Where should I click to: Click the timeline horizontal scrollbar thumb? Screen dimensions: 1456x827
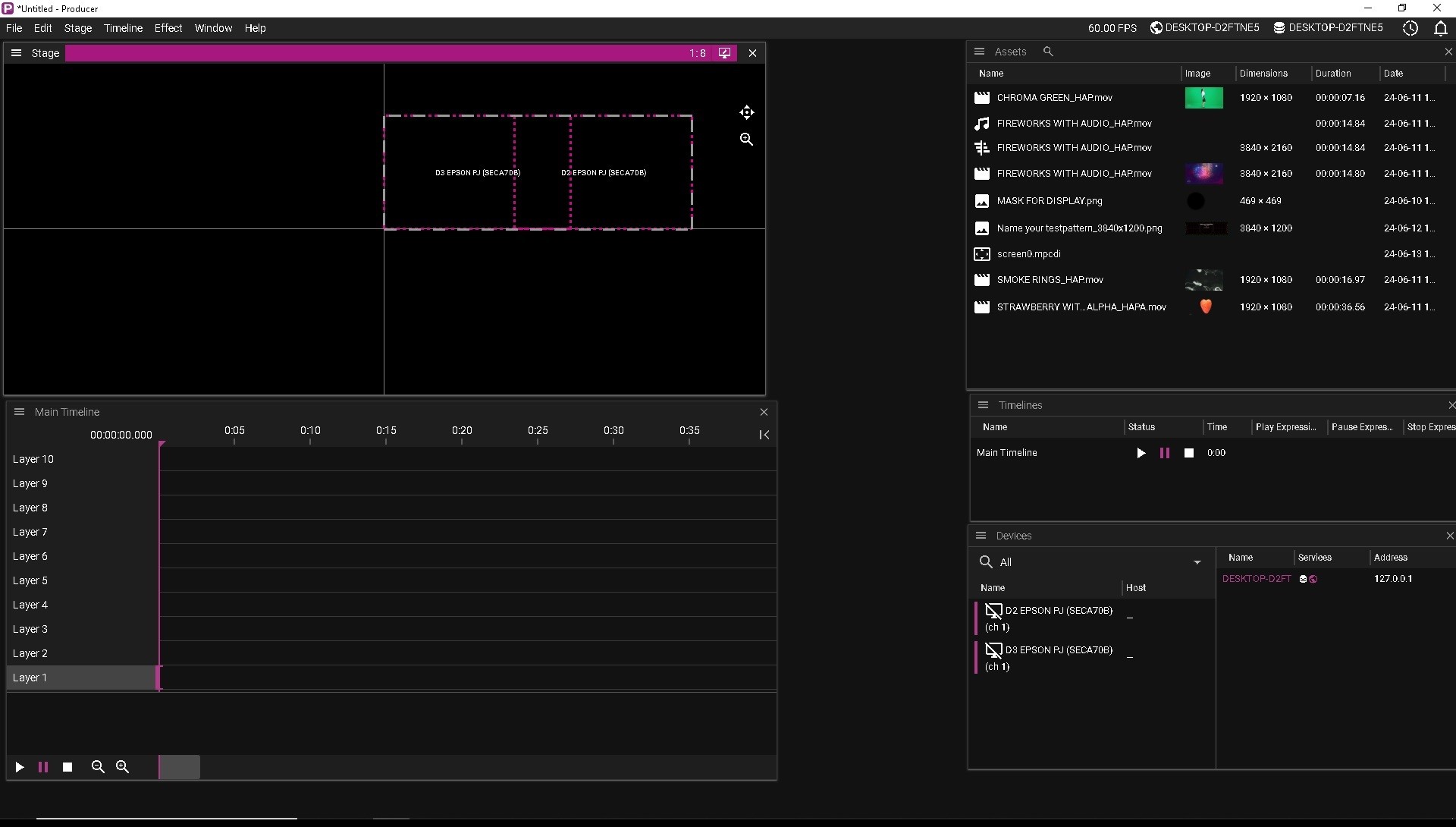tap(180, 767)
